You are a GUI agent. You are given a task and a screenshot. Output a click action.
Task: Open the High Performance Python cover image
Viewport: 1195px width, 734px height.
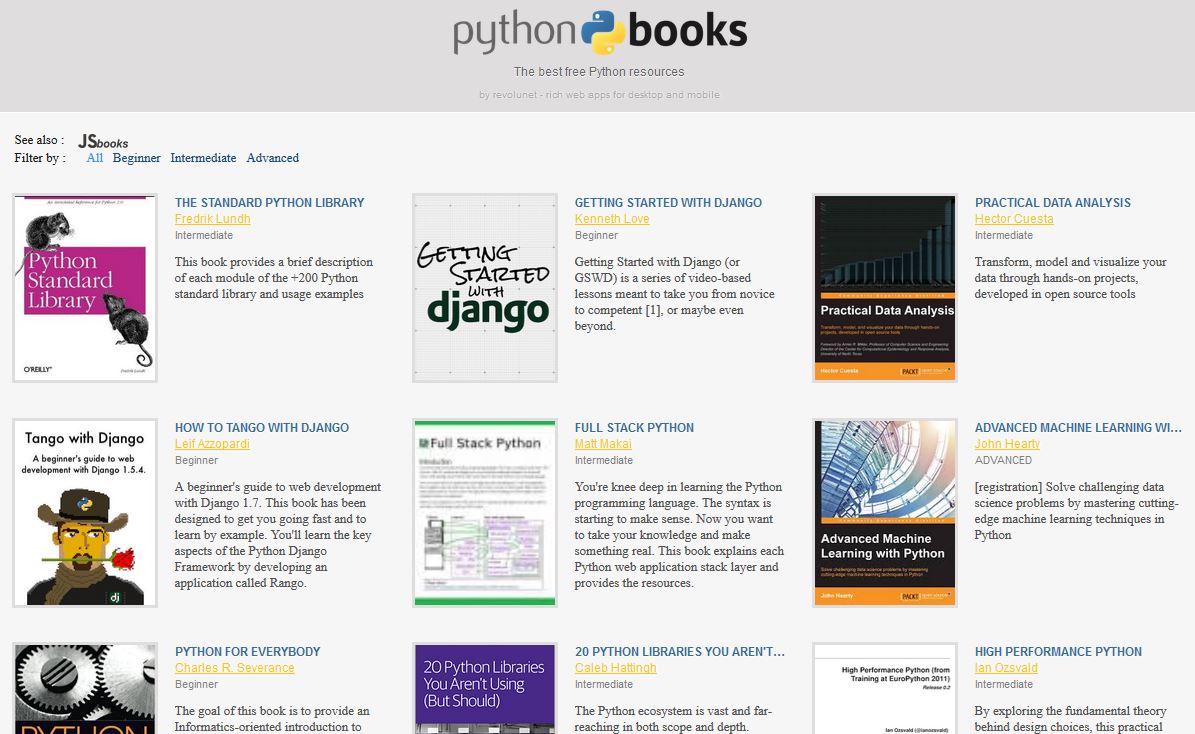point(885,688)
